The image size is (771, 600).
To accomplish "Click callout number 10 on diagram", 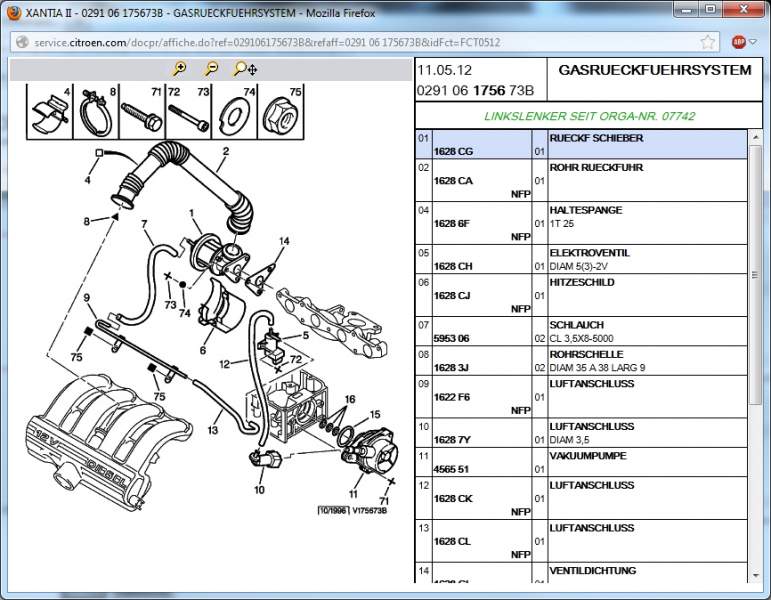I will (259, 489).
